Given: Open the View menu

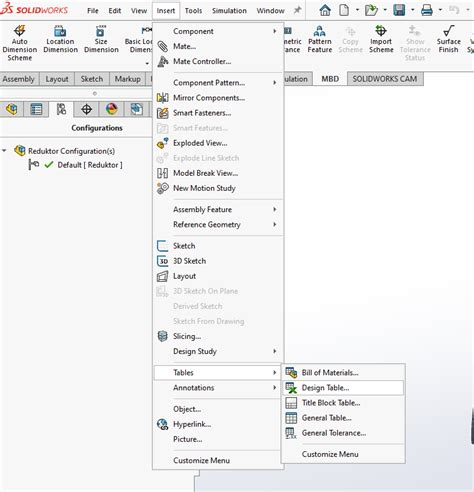Looking at the screenshot, I should (139, 11).
